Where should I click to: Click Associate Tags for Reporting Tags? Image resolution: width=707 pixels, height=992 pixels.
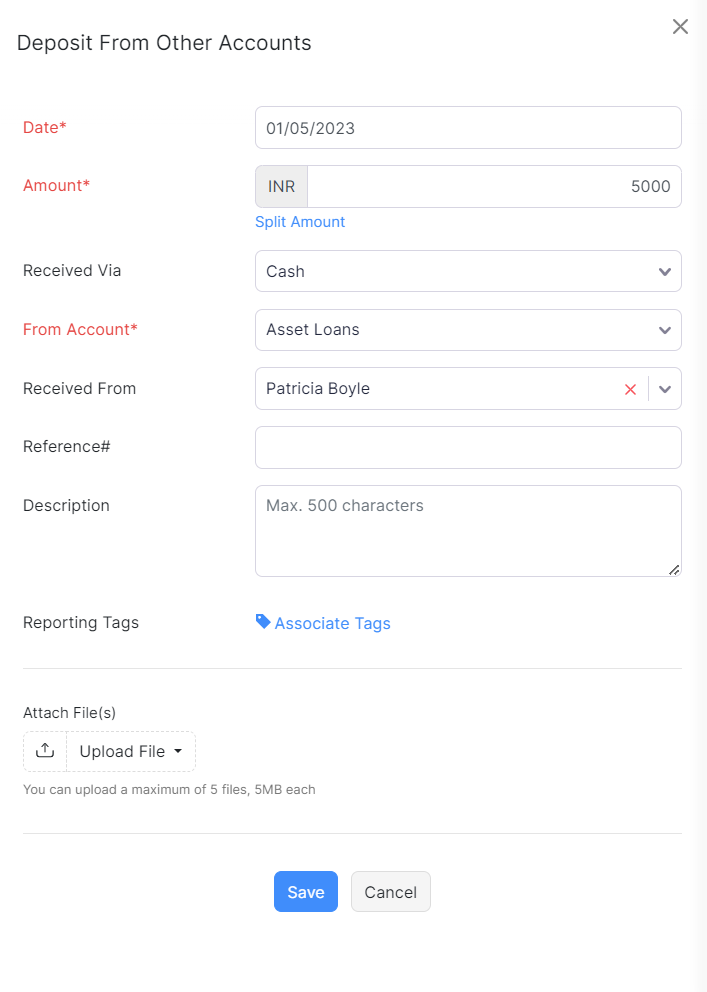pos(330,622)
